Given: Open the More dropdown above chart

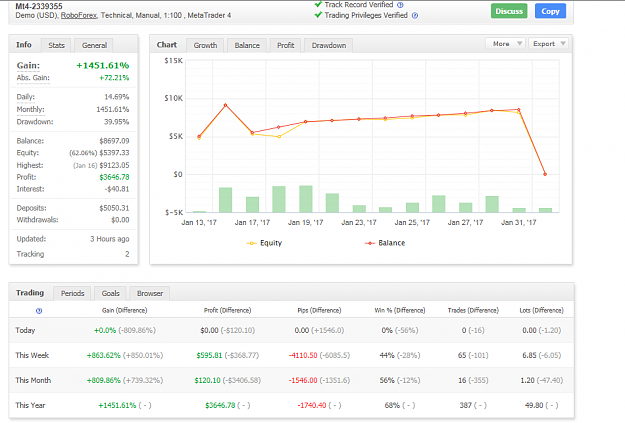Looking at the screenshot, I should (506, 43).
